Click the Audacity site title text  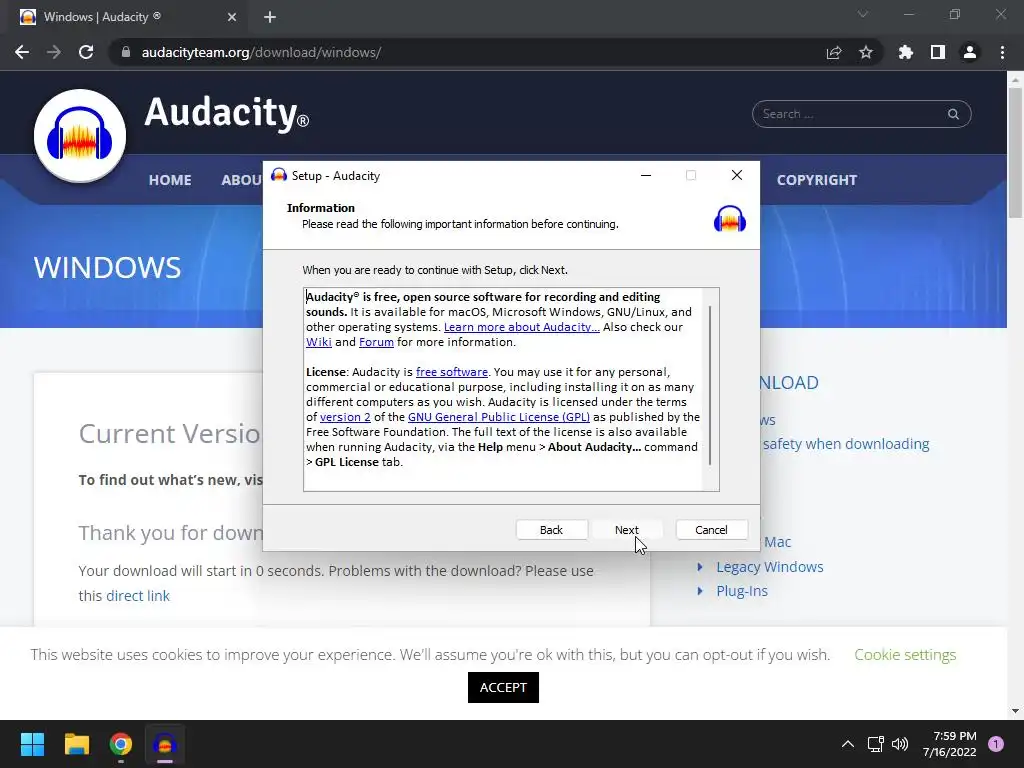(x=227, y=112)
